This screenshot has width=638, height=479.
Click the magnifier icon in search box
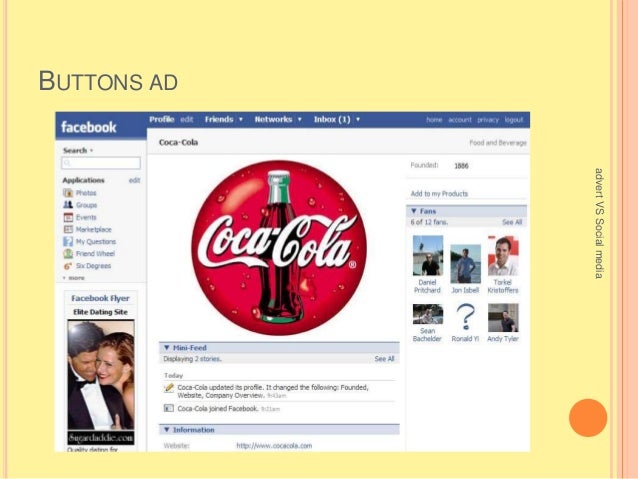pos(68,163)
